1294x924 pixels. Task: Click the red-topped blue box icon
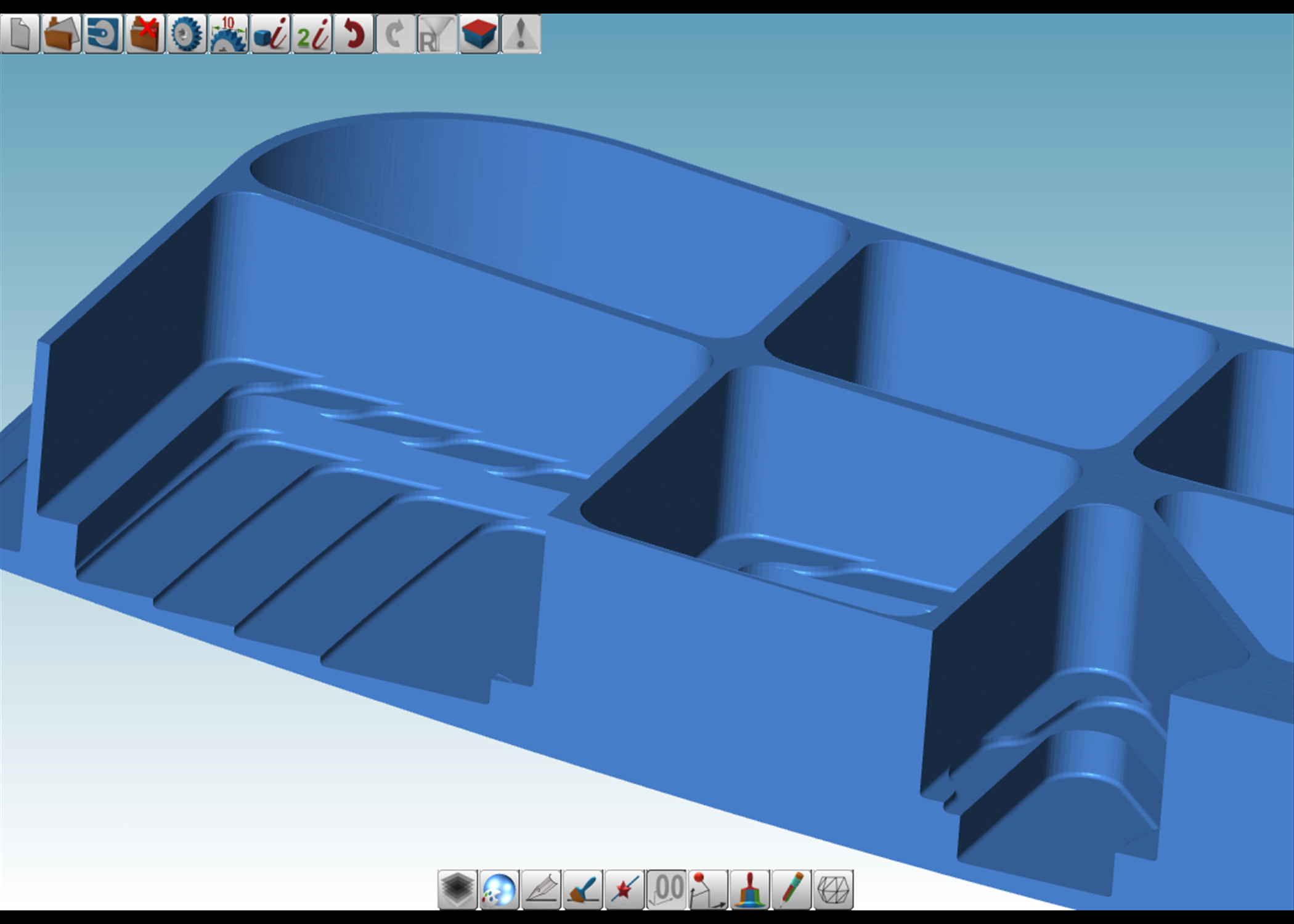[x=479, y=34]
